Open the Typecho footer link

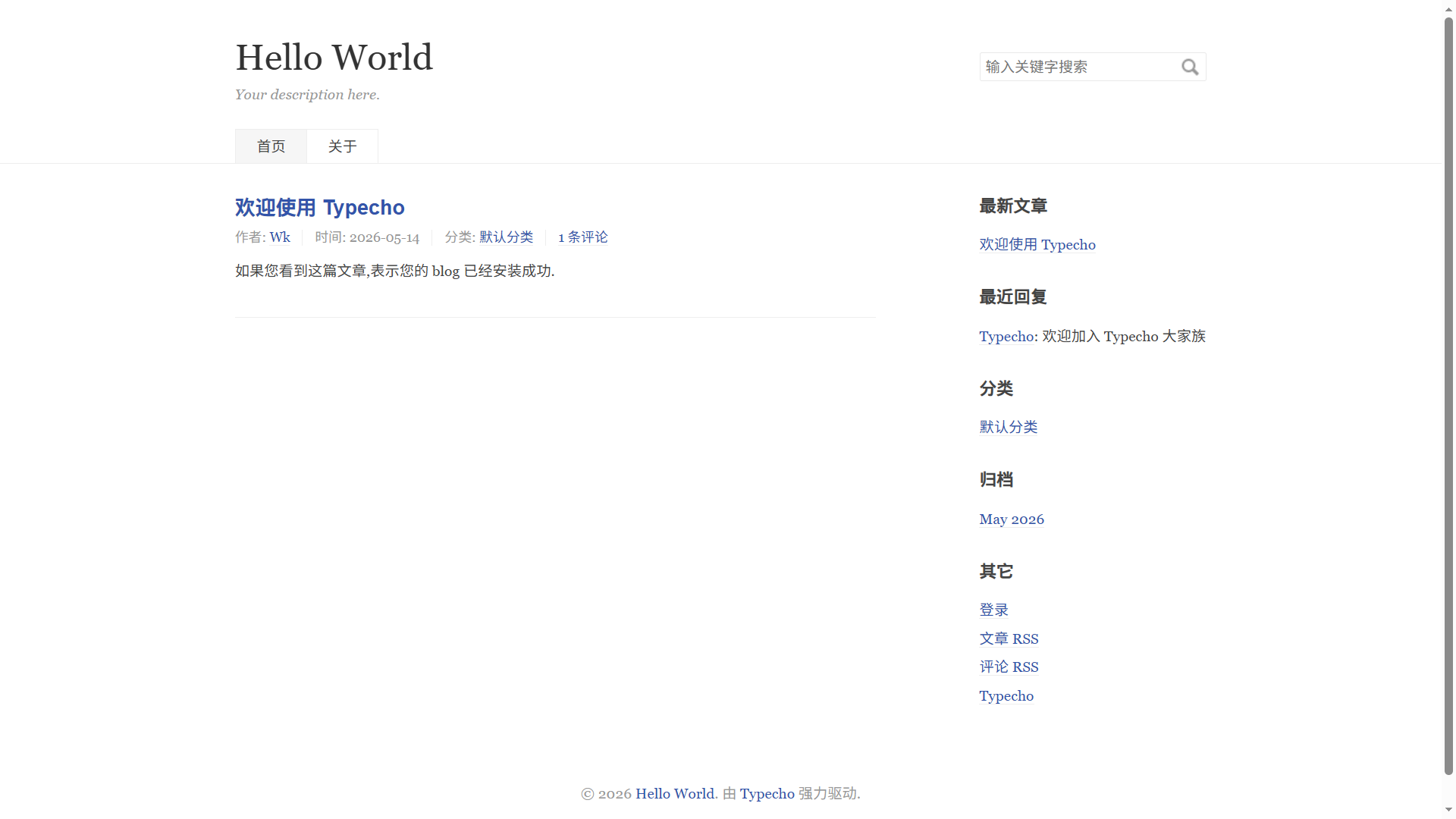point(767,794)
